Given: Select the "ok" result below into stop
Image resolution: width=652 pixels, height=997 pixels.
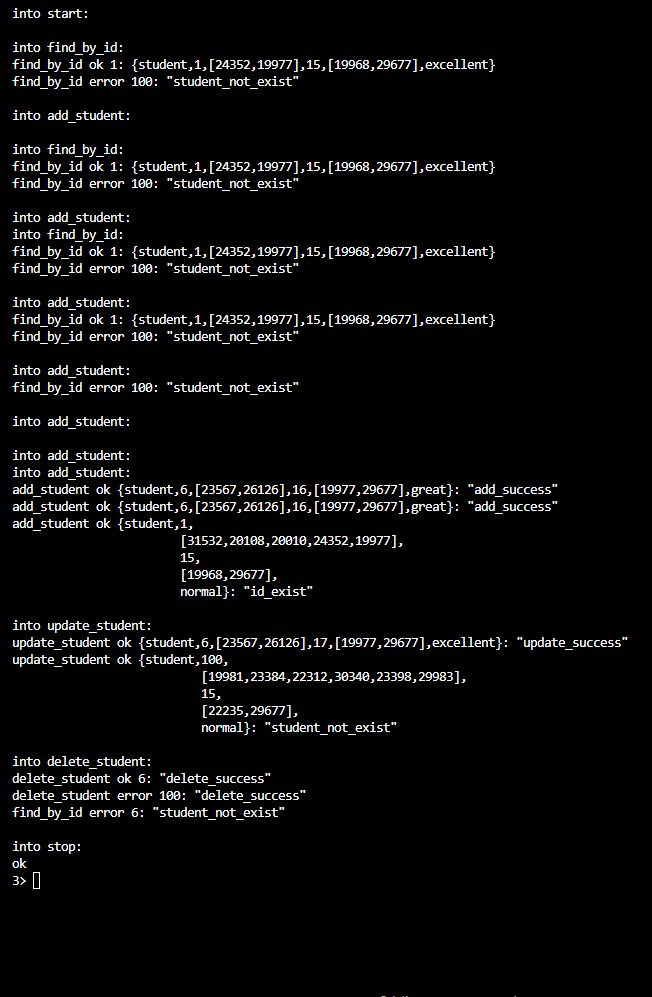Looking at the screenshot, I should click(19, 863).
